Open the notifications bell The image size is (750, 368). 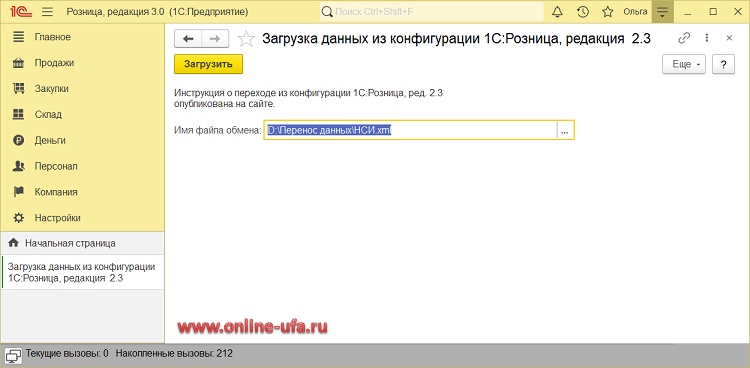tap(557, 12)
